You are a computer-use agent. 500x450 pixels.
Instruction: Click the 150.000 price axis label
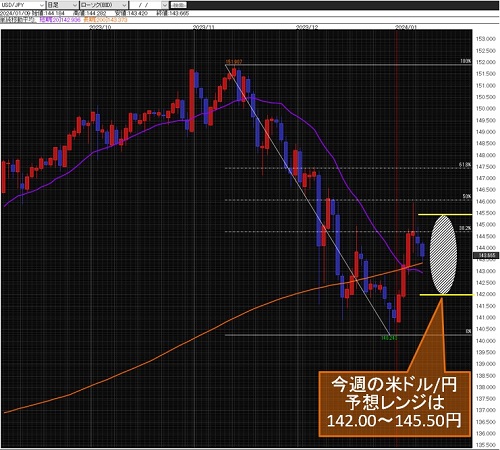[486, 109]
